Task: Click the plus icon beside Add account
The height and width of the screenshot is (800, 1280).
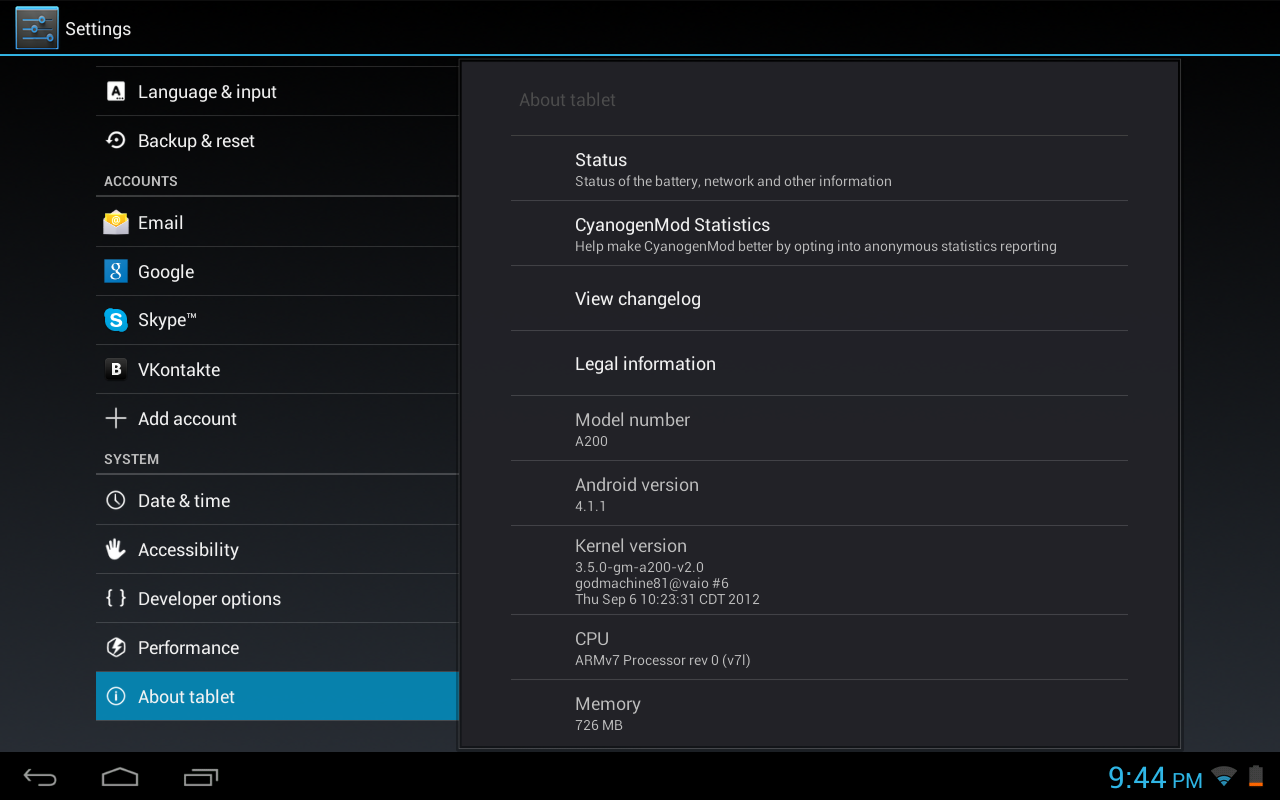Action: 116,418
